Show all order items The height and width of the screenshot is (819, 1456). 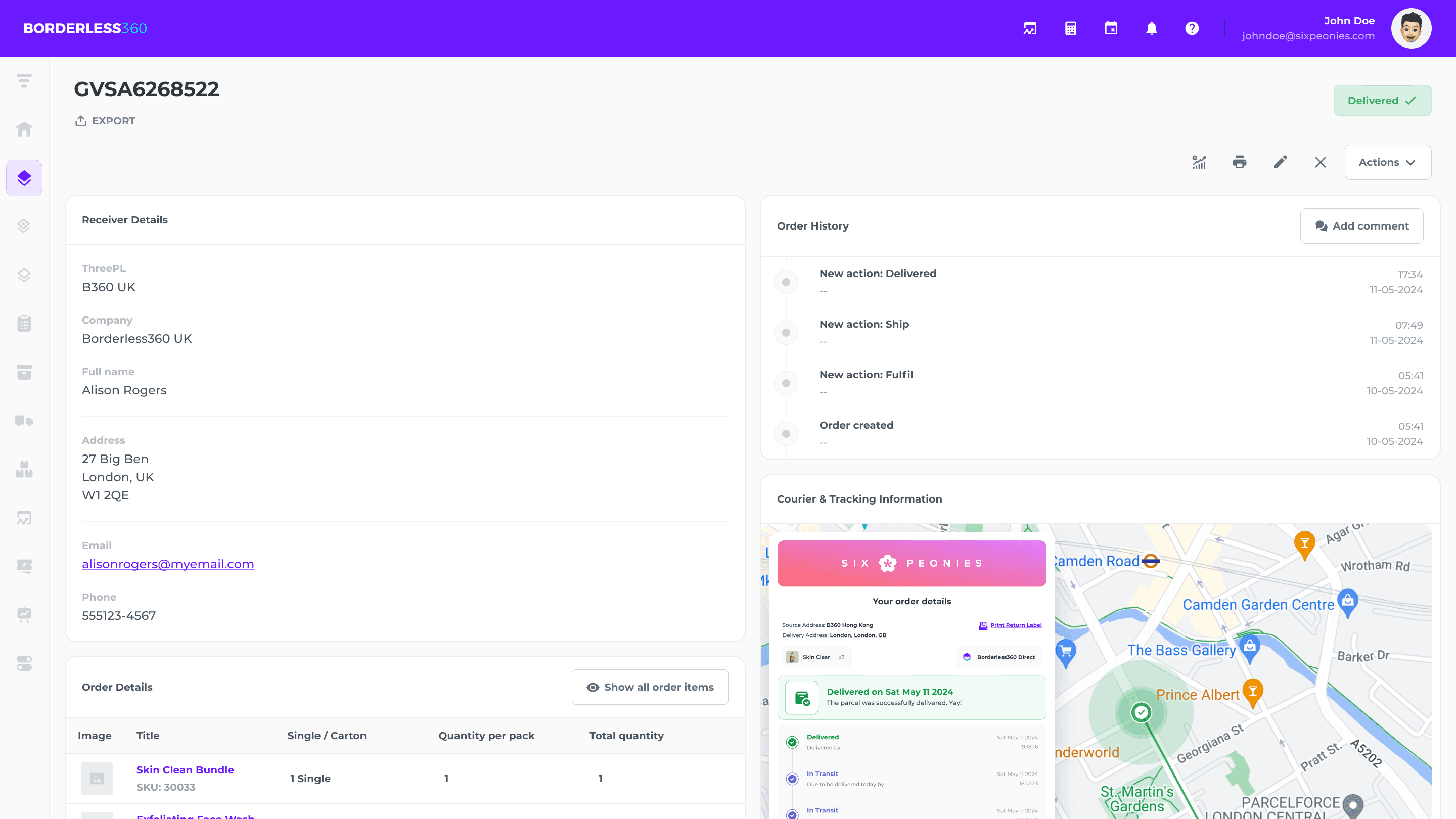pyautogui.click(x=650, y=688)
